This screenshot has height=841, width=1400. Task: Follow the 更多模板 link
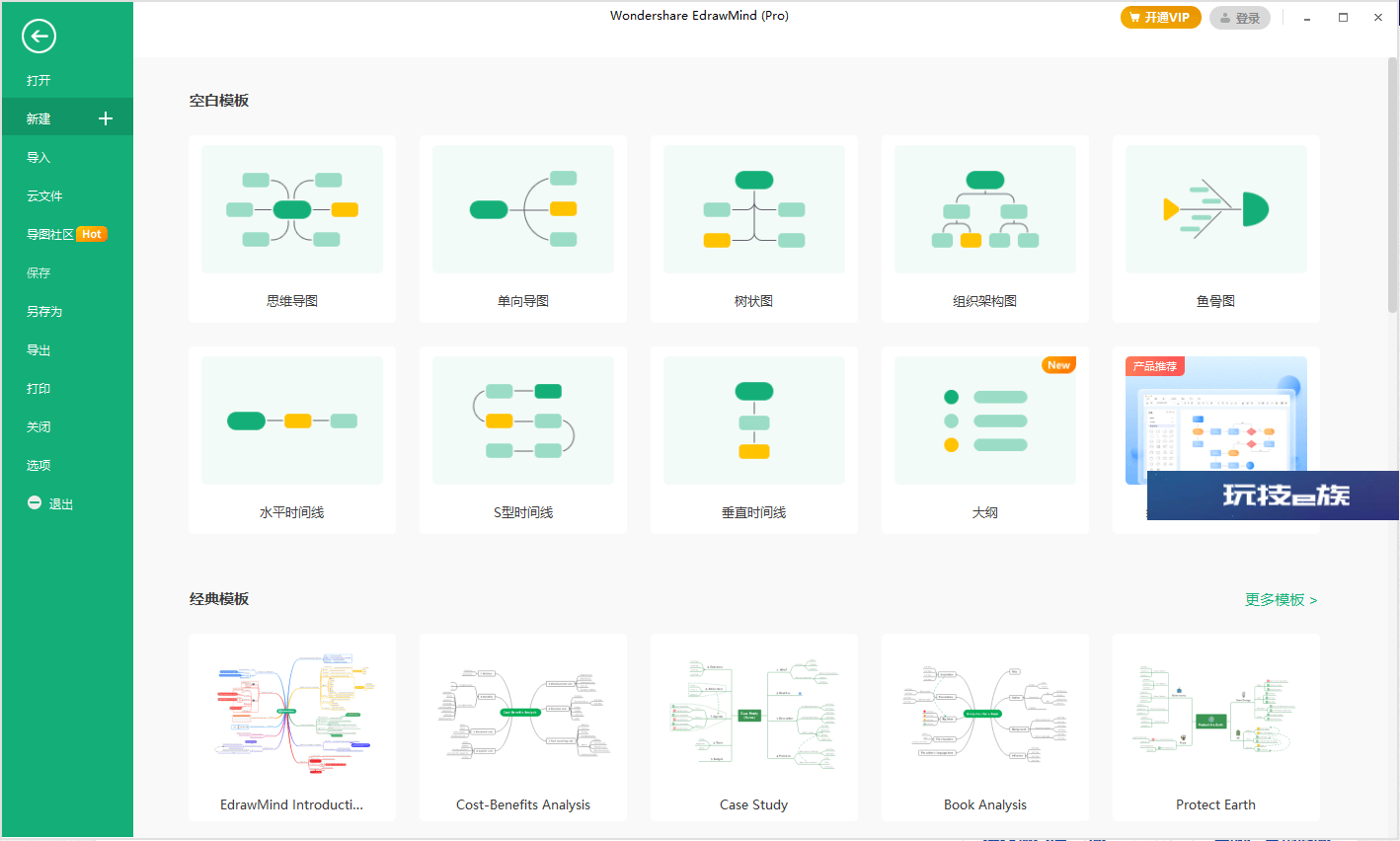tap(1281, 599)
